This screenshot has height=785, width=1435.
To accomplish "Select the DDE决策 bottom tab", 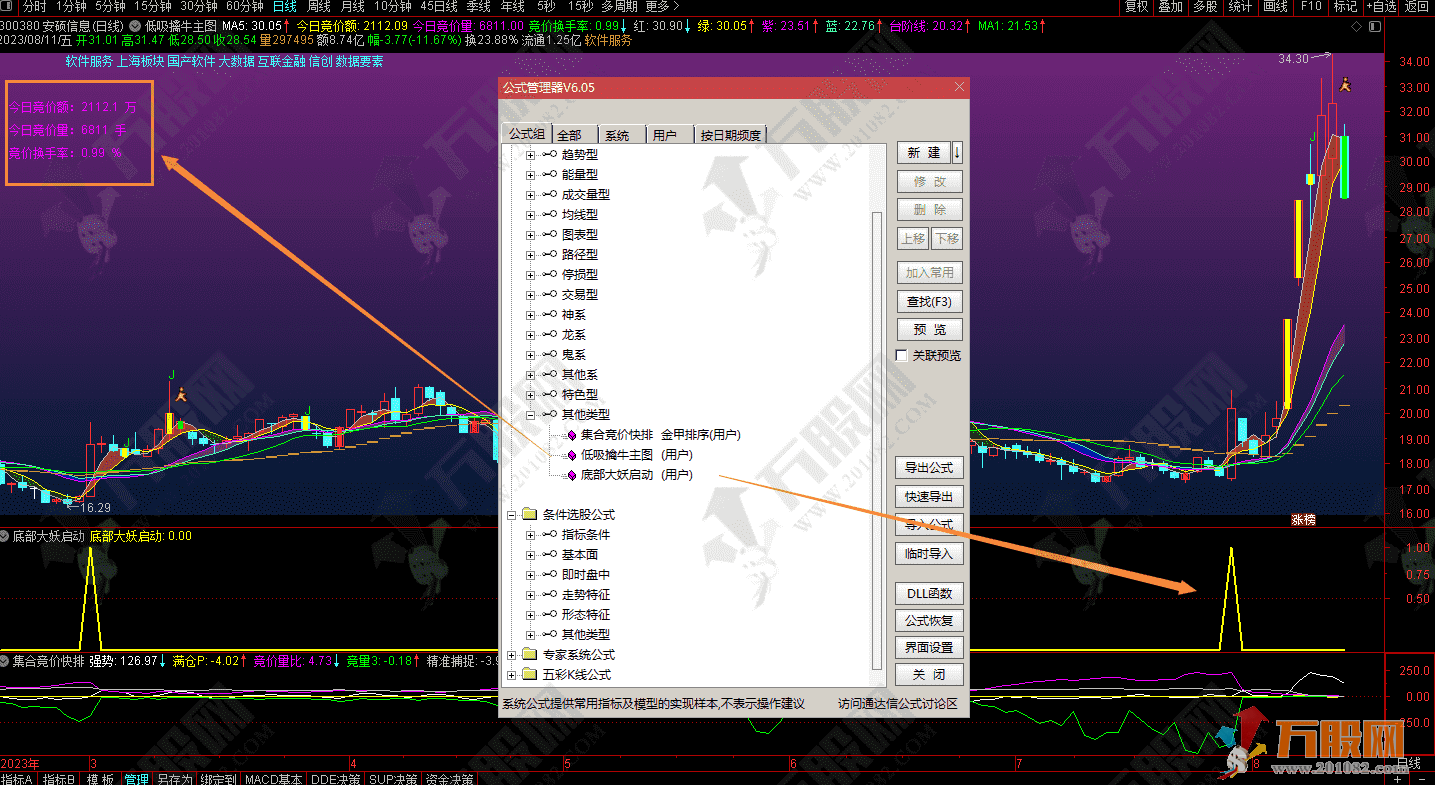I will [336, 779].
